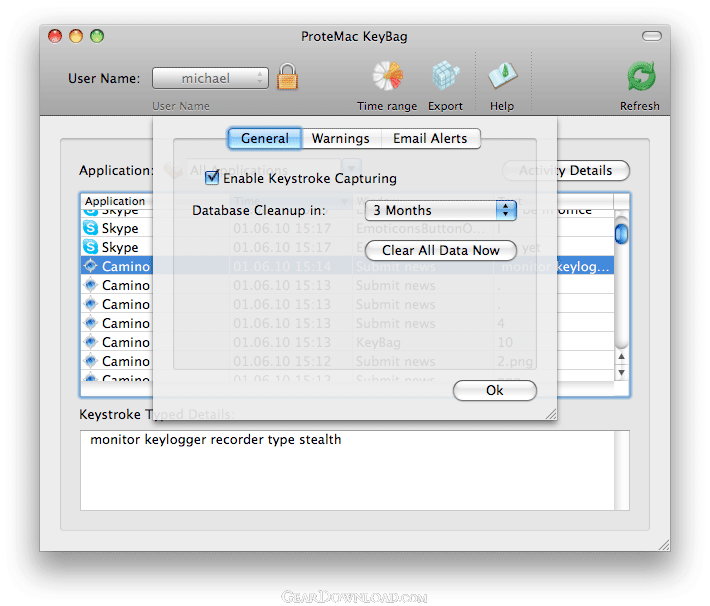Screen dimensions: 710x606
Task: Open the Time range tool
Action: (x=387, y=76)
